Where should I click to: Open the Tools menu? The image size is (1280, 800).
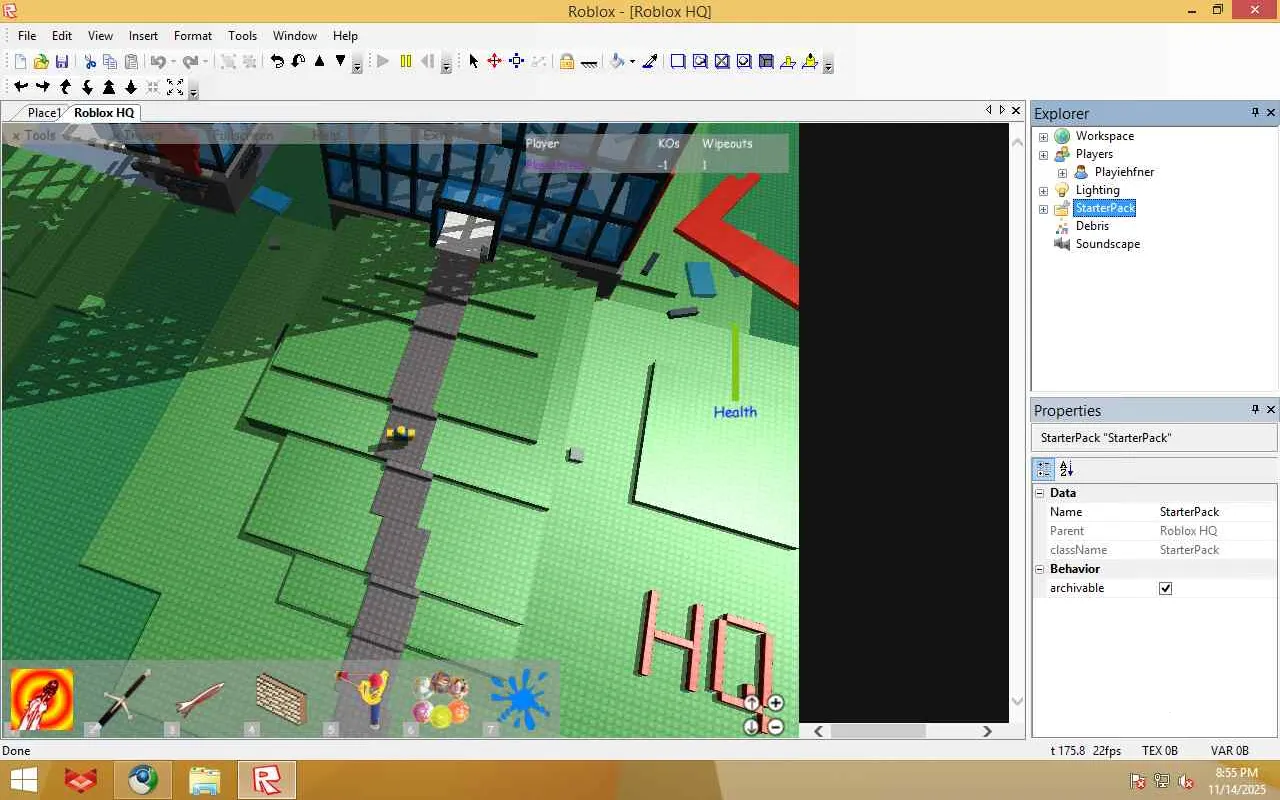(x=242, y=35)
